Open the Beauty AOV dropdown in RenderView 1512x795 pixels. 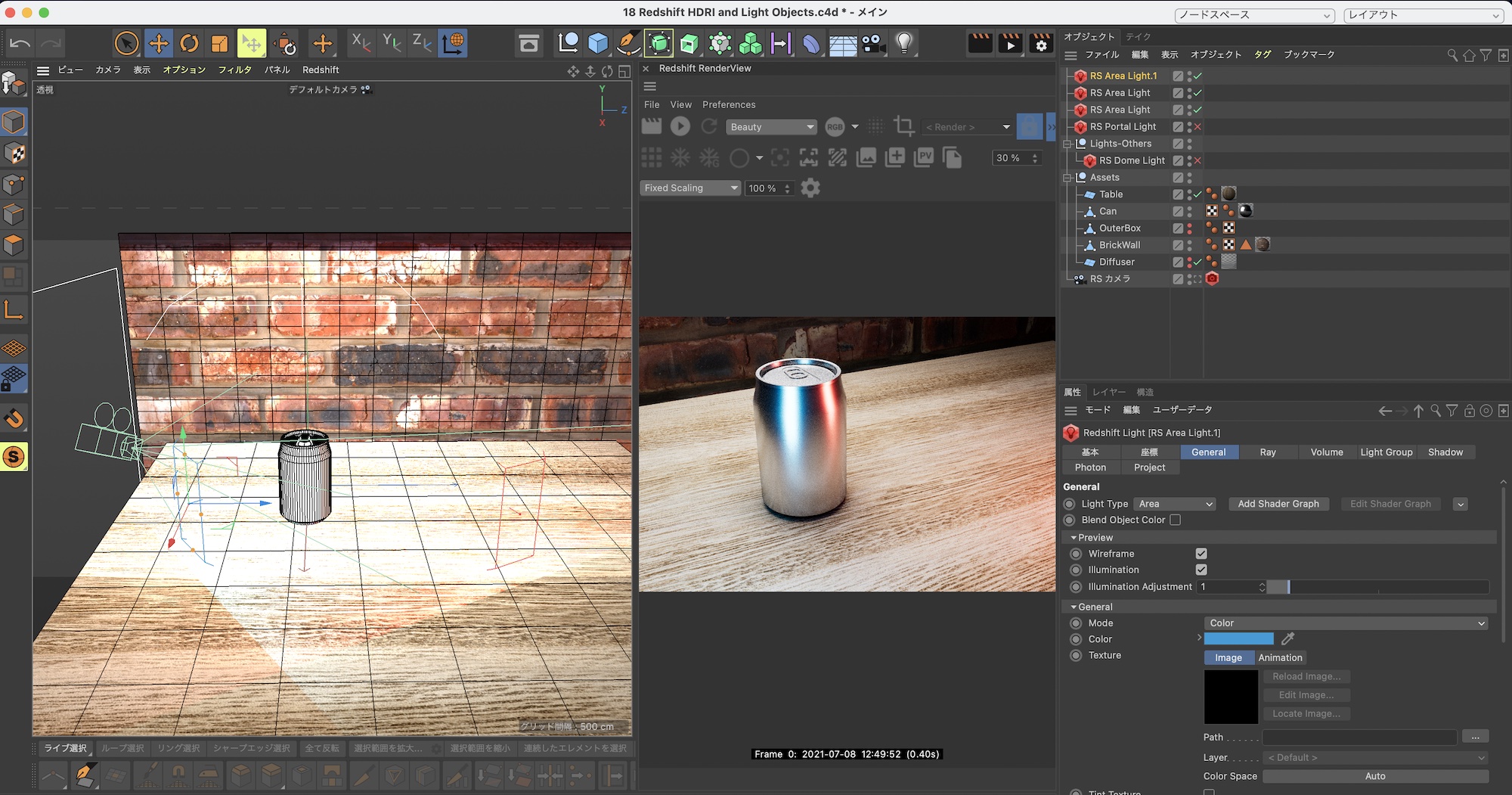tap(771, 126)
